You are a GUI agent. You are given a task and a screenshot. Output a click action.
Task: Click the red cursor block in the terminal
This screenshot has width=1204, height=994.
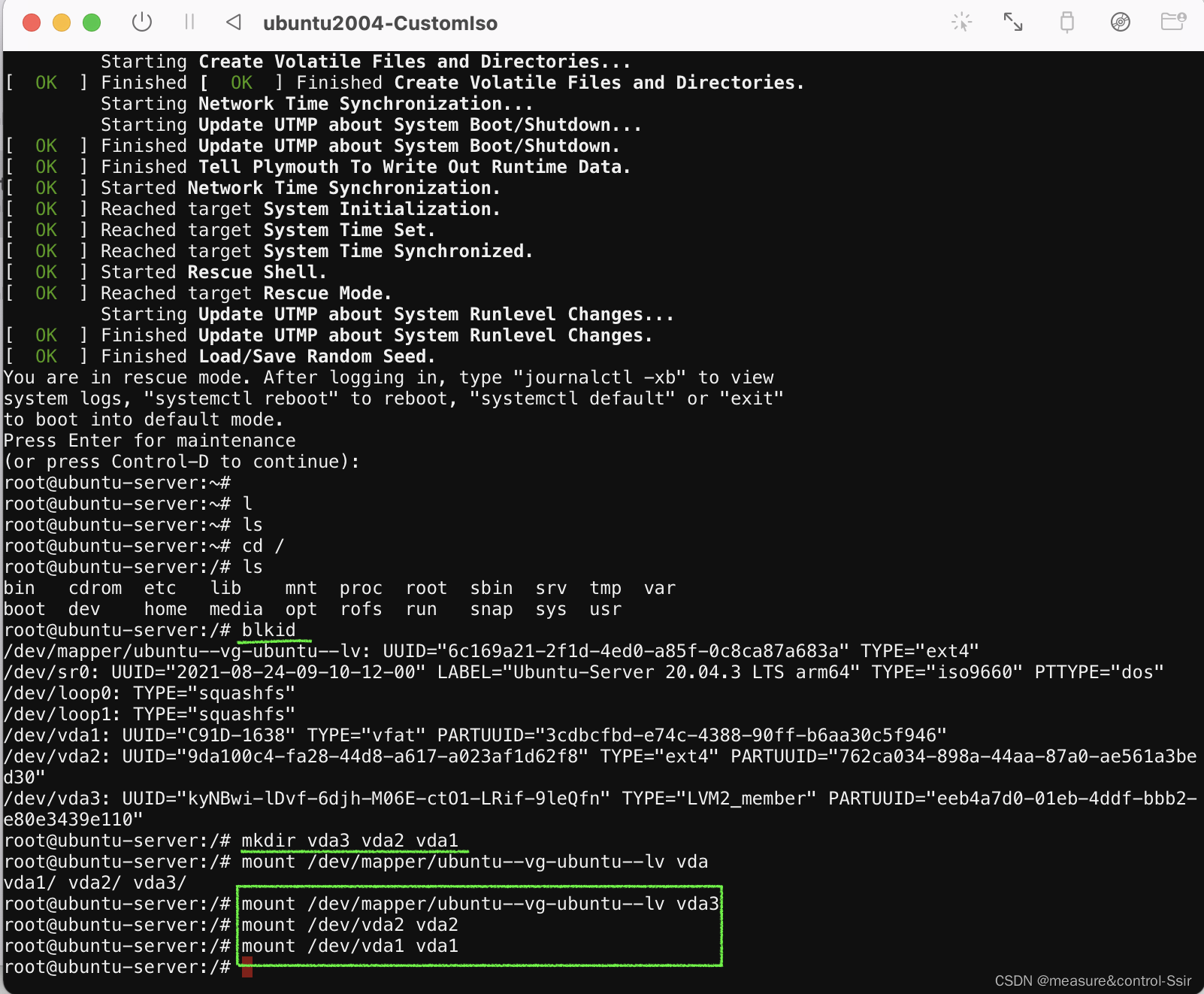pos(247,968)
